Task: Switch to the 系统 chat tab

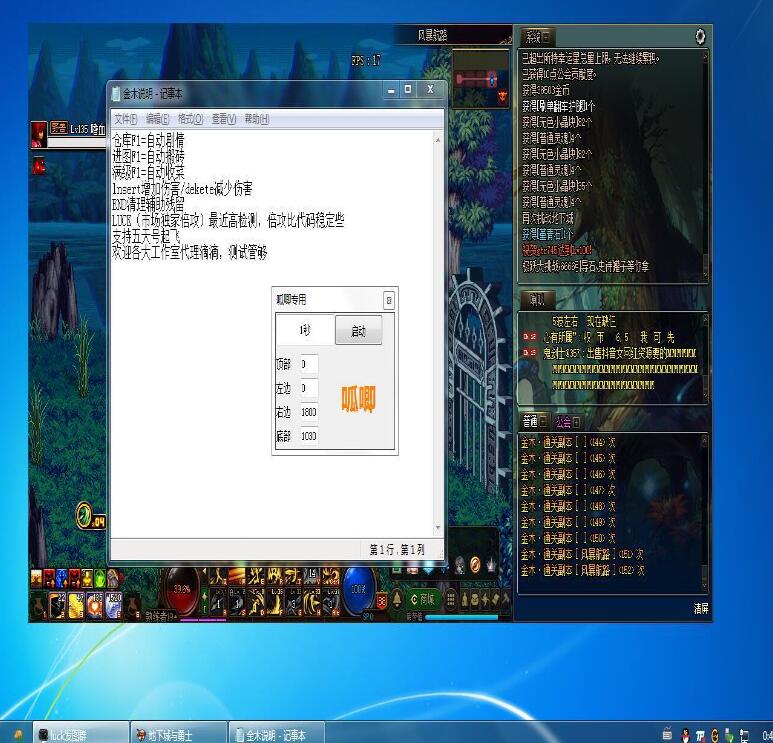Action: [x=537, y=36]
